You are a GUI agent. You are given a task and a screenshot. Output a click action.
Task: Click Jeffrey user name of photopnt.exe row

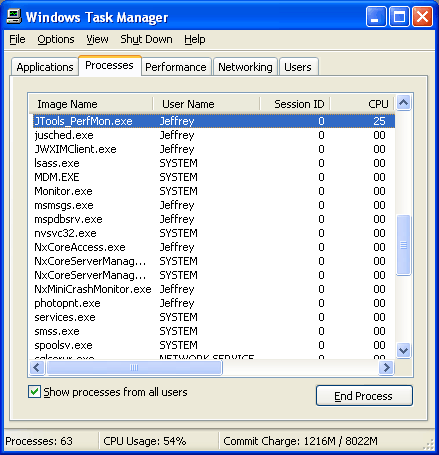pos(177,303)
